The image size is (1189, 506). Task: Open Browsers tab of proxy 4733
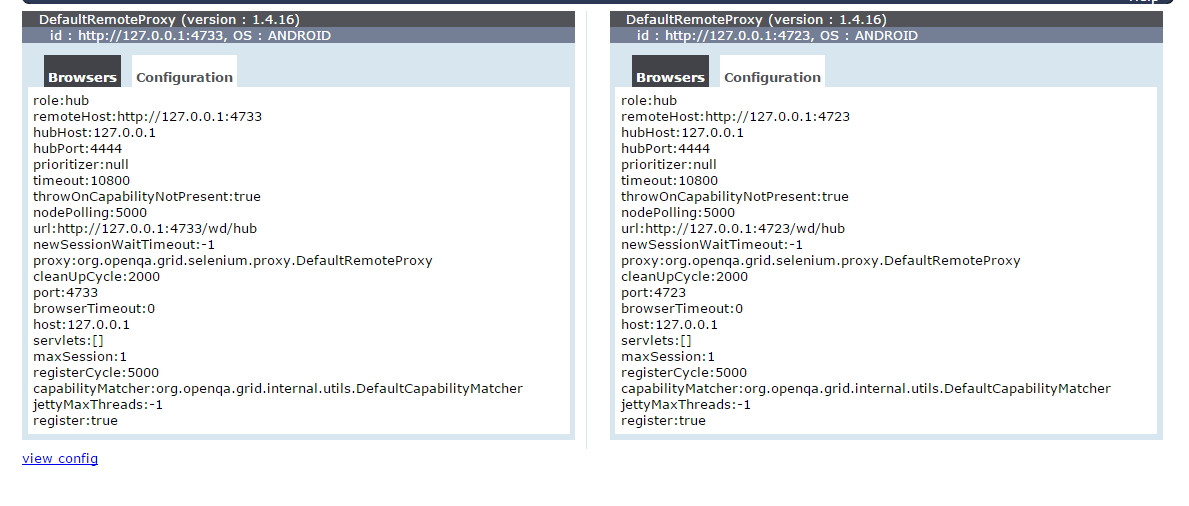tap(82, 71)
